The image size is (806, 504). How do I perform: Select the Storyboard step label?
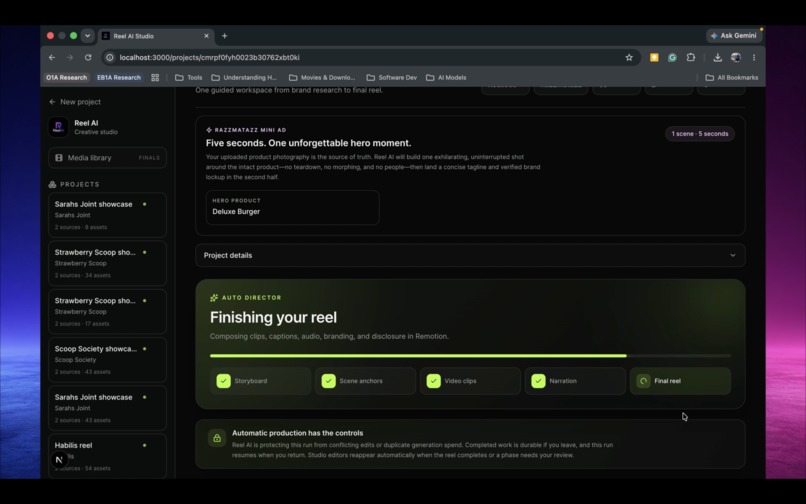[251, 381]
